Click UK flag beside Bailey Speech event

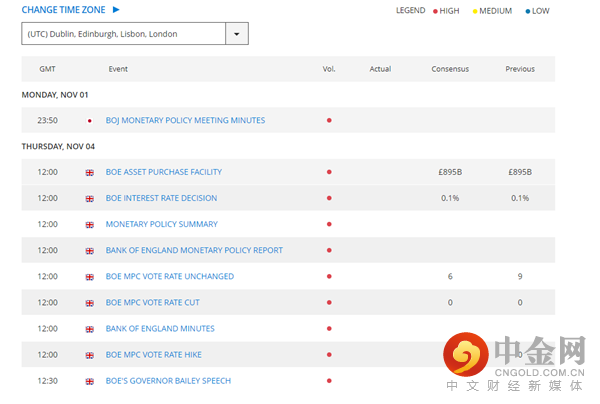coord(89,381)
